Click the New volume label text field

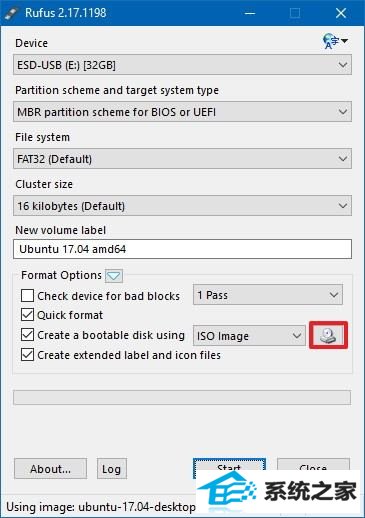pyautogui.click(x=182, y=249)
